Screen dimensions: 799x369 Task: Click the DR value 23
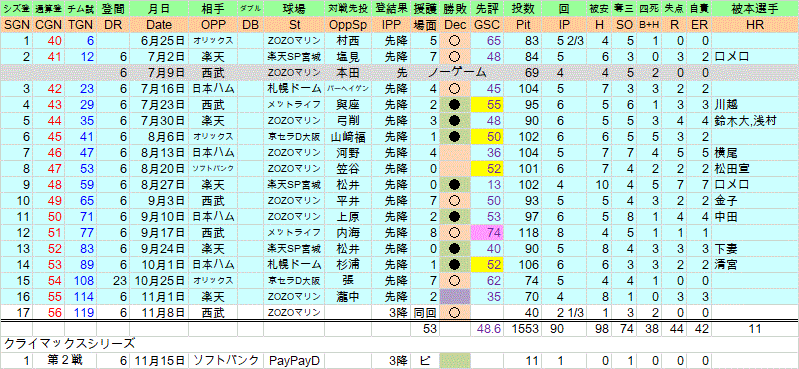coord(112,280)
